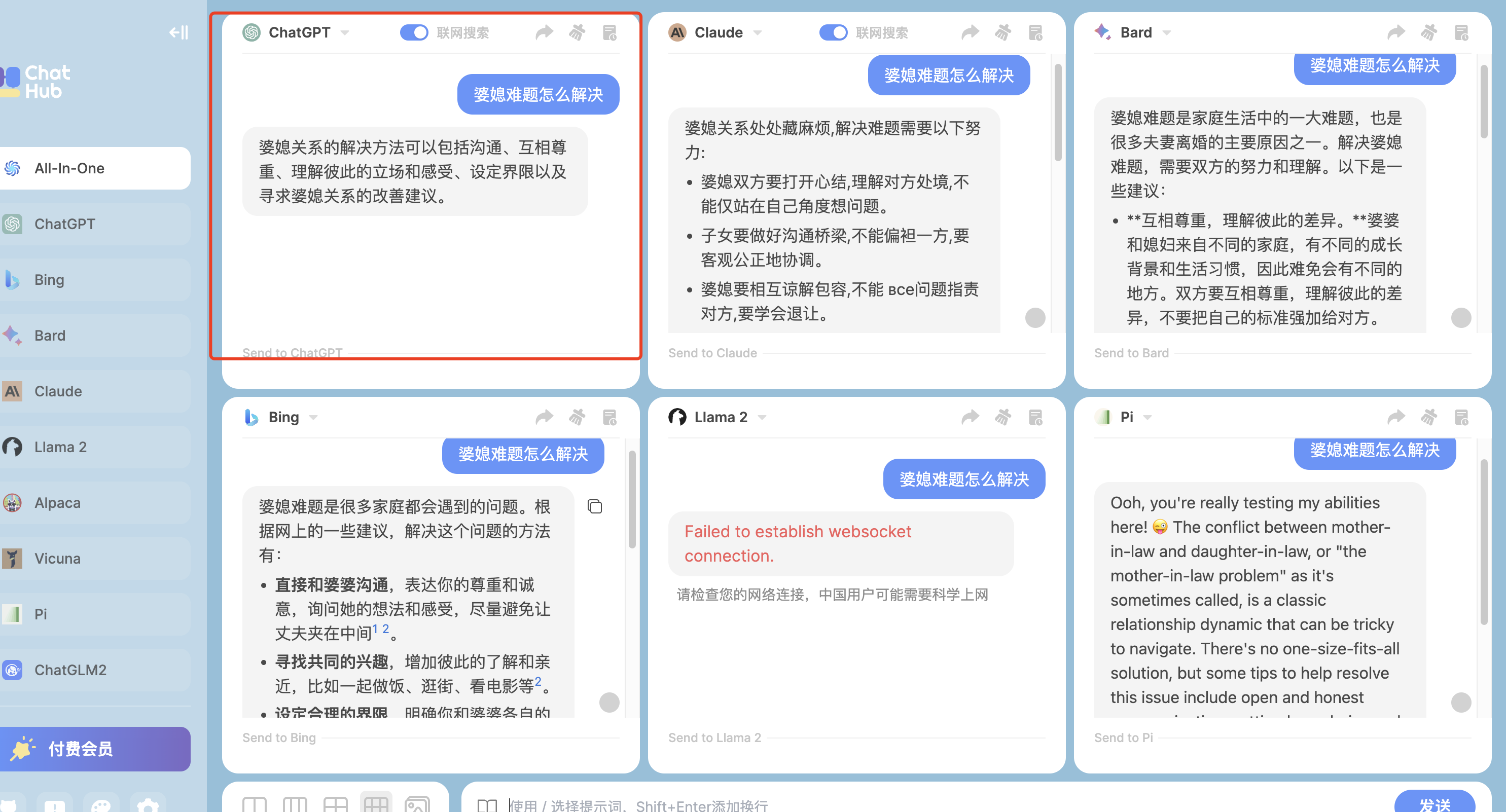
Task: Select the image layout icon beside grid icons
Action: tap(417, 804)
